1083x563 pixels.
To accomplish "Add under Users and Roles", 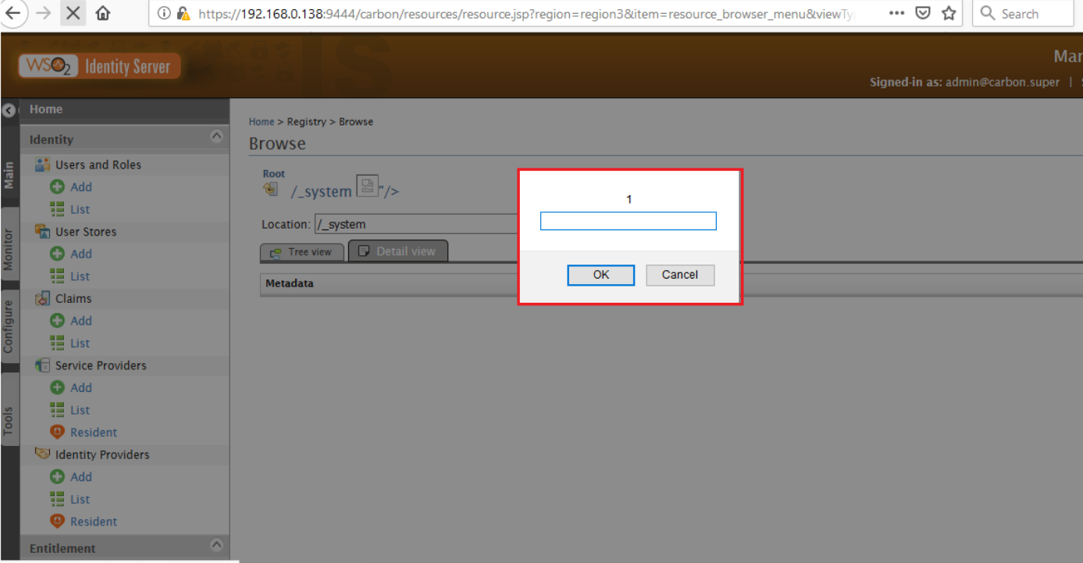I will click(81, 187).
